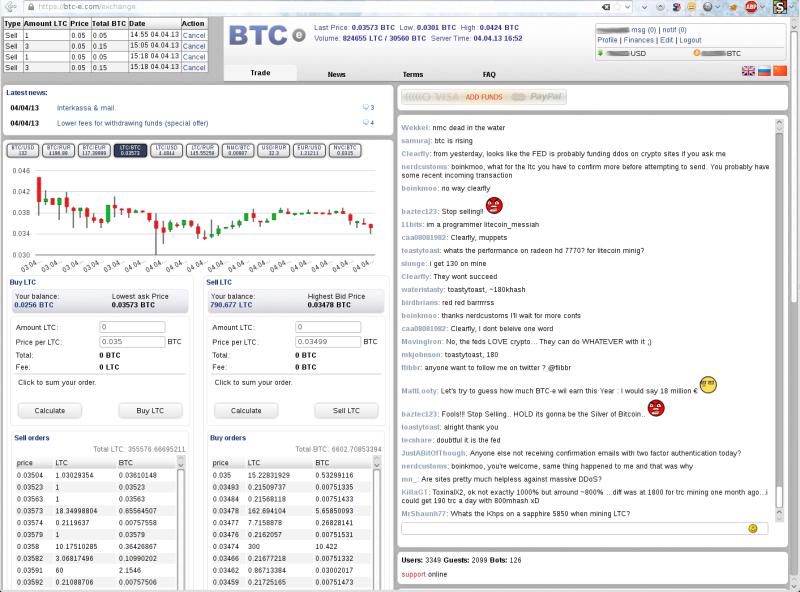Select the Russian flag language option
Screen dimensions: 800x592
(764, 70)
